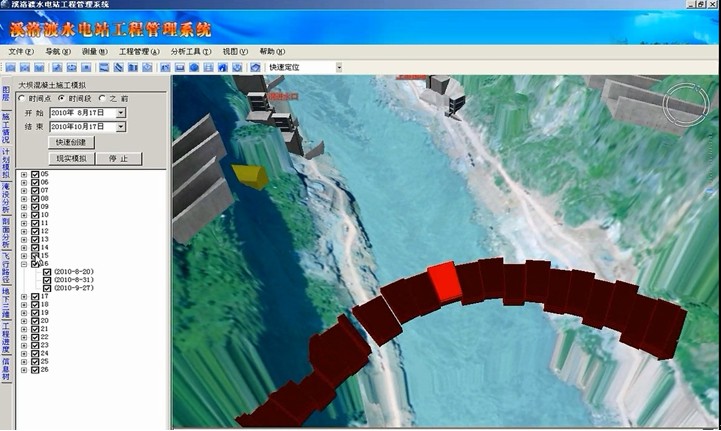Image resolution: width=721 pixels, height=431 pixels.
Task: Click the blue globe toolbar icon
Action: [x=194, y=68]
